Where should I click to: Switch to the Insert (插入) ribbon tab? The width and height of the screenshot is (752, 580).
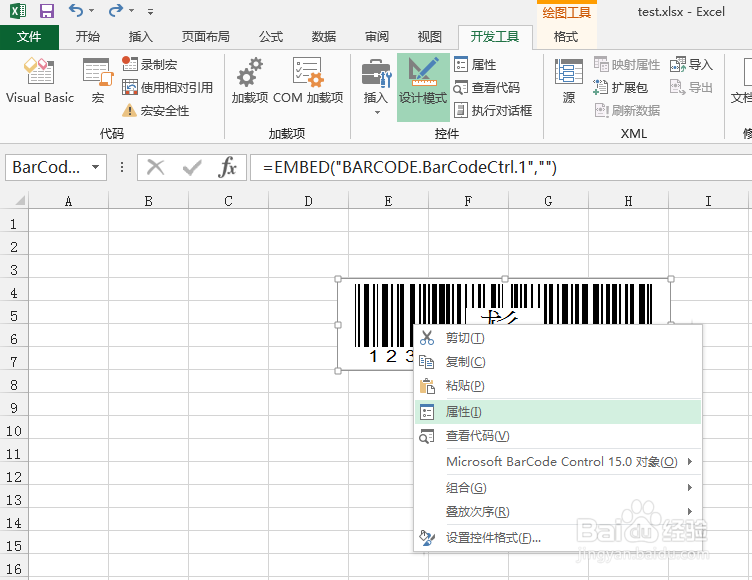(141, 37)
